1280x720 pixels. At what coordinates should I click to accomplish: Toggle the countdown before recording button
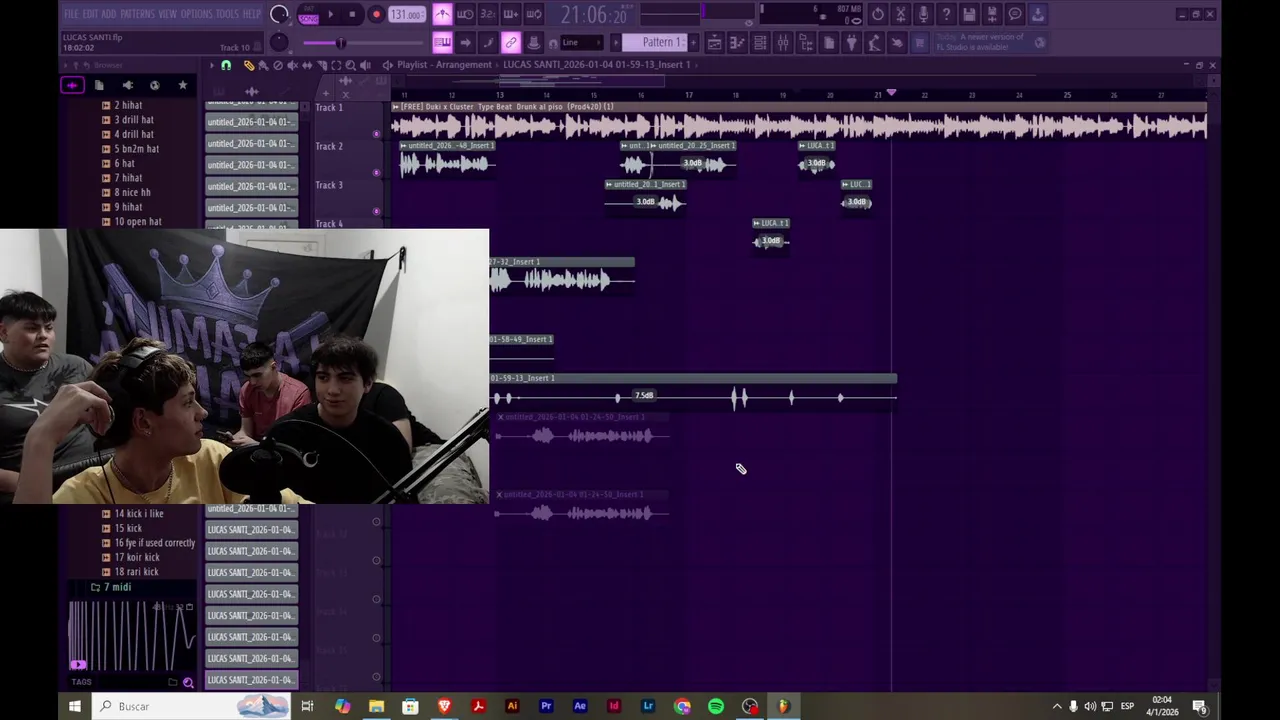point(487,14)
